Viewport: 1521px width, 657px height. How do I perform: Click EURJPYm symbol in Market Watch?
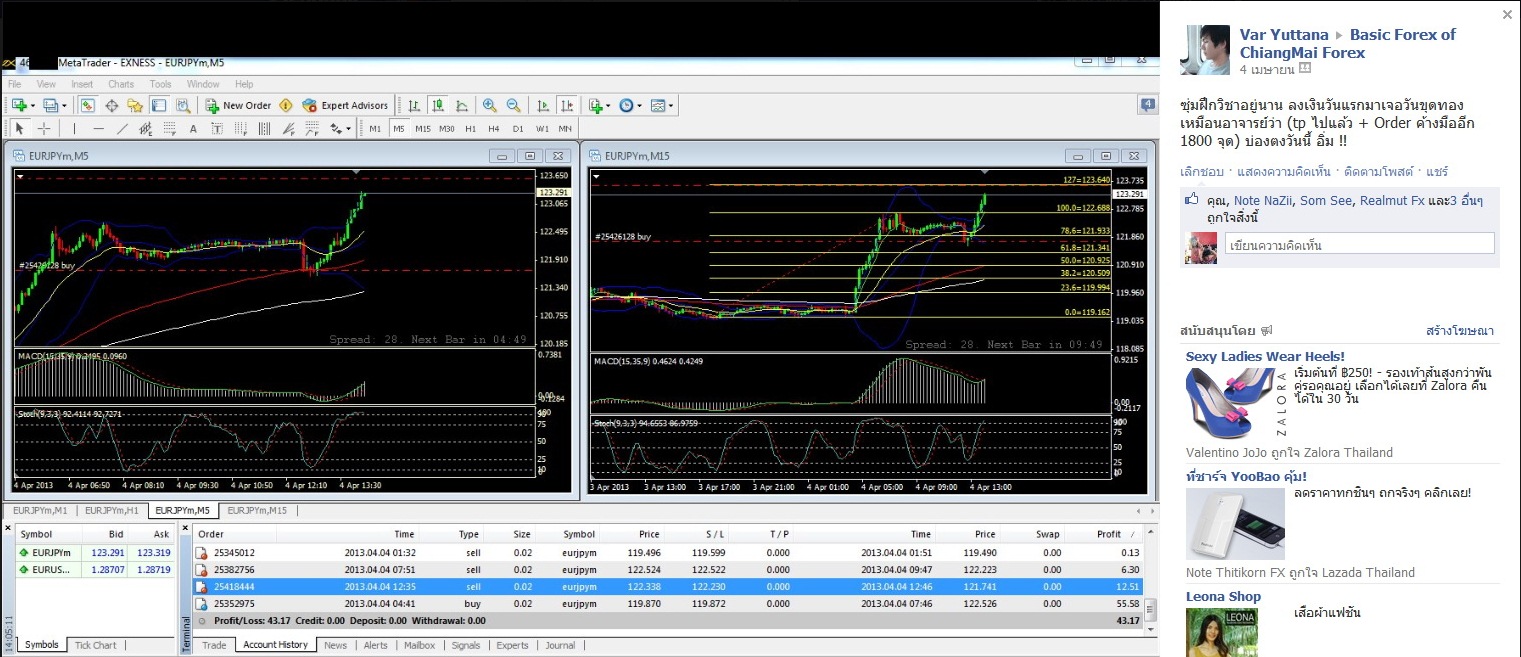(x=51, y=552)
